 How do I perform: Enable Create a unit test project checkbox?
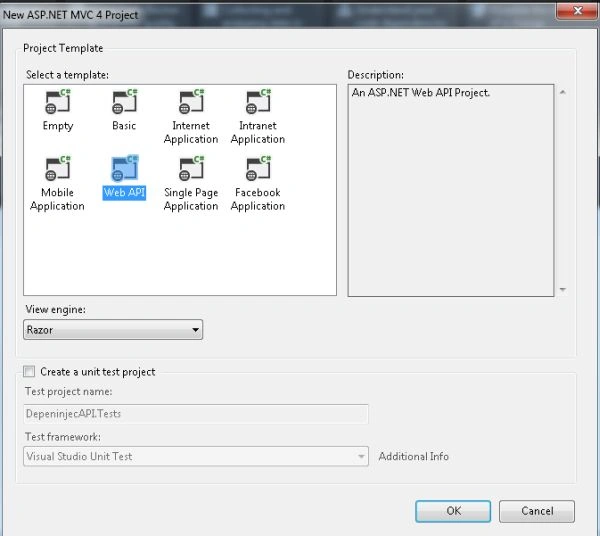(29, 371)
